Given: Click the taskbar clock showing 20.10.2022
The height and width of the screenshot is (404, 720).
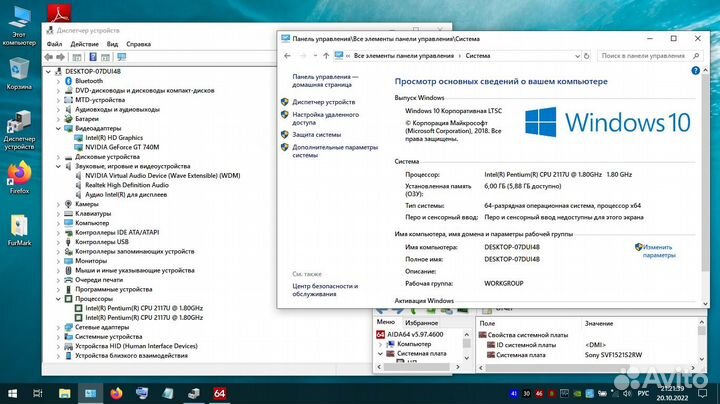Looking at the screenshot, I should (x=672, y=393).
